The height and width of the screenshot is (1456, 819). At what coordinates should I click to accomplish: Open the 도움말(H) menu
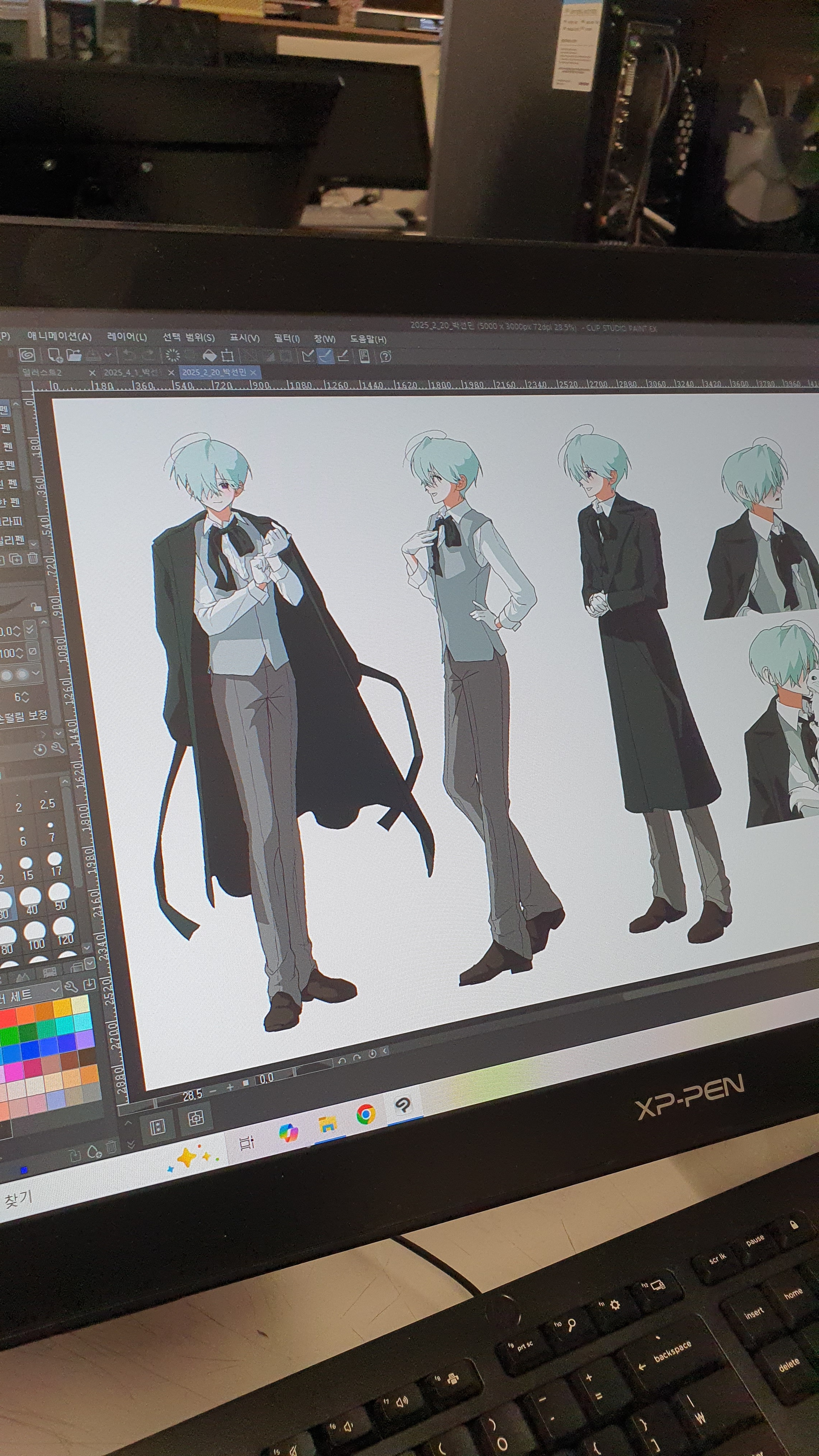click(368, 339)
